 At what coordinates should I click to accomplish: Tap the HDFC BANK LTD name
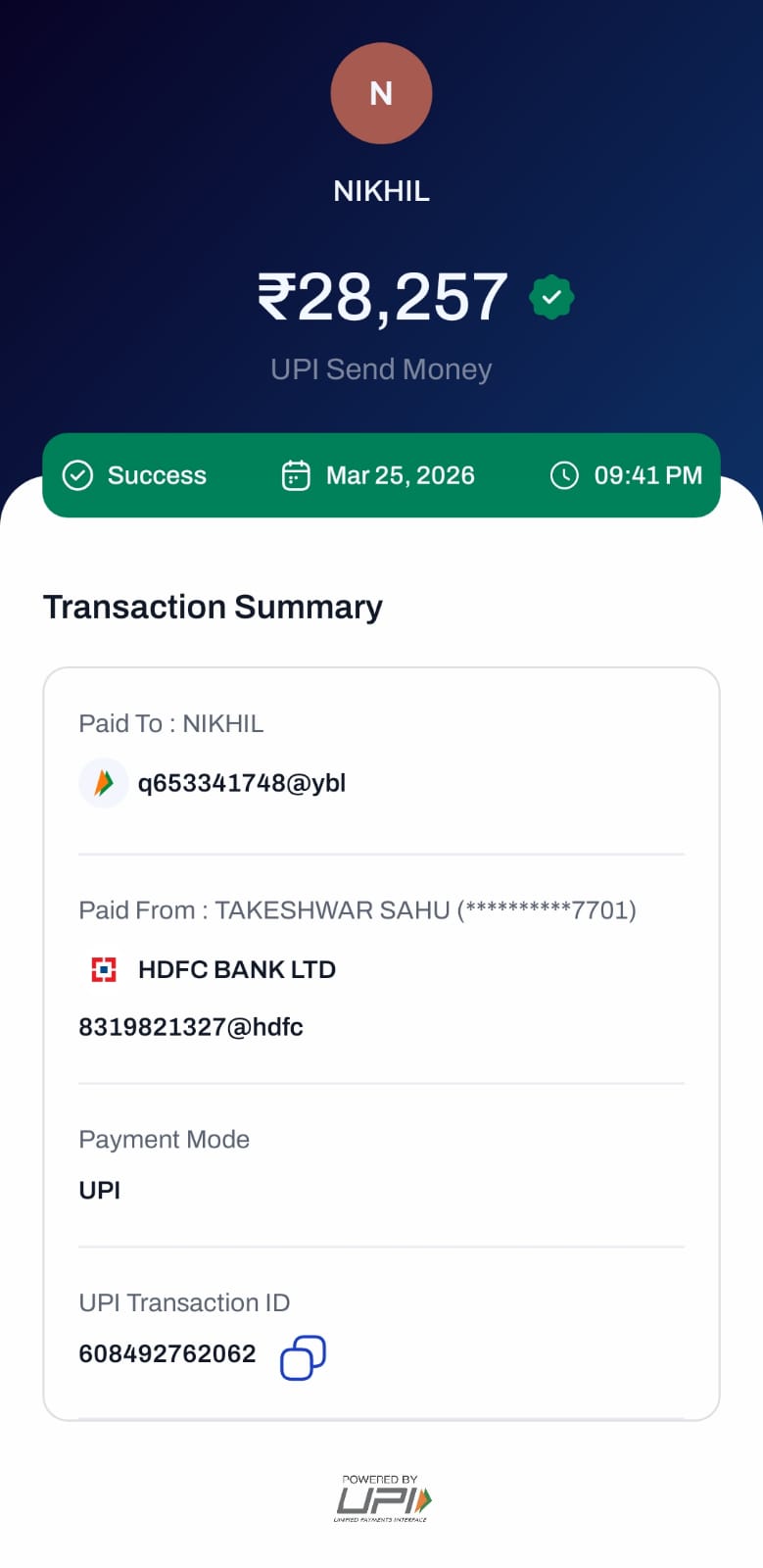click(x=237, y=969)
